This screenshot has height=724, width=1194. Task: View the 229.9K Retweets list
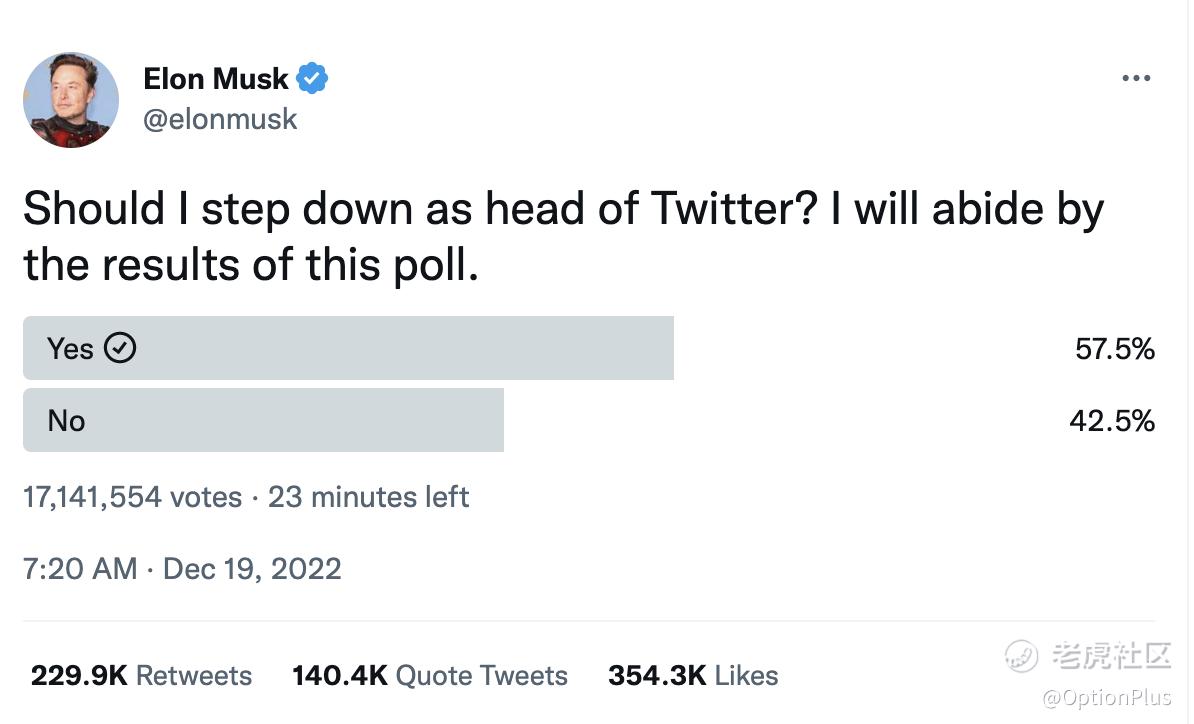[141, 676]
